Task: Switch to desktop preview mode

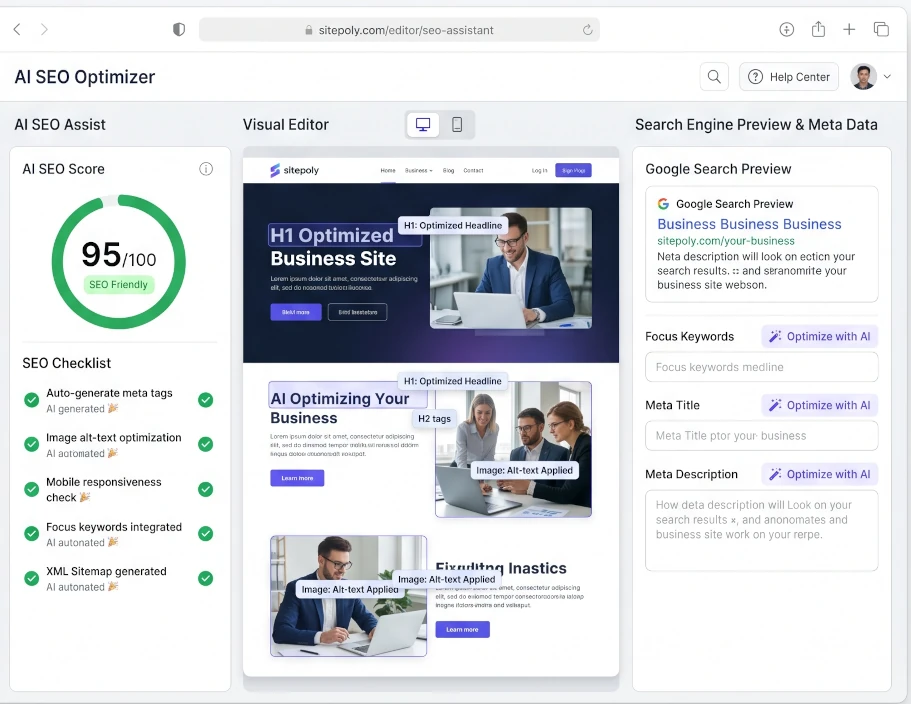Action: 423,124
